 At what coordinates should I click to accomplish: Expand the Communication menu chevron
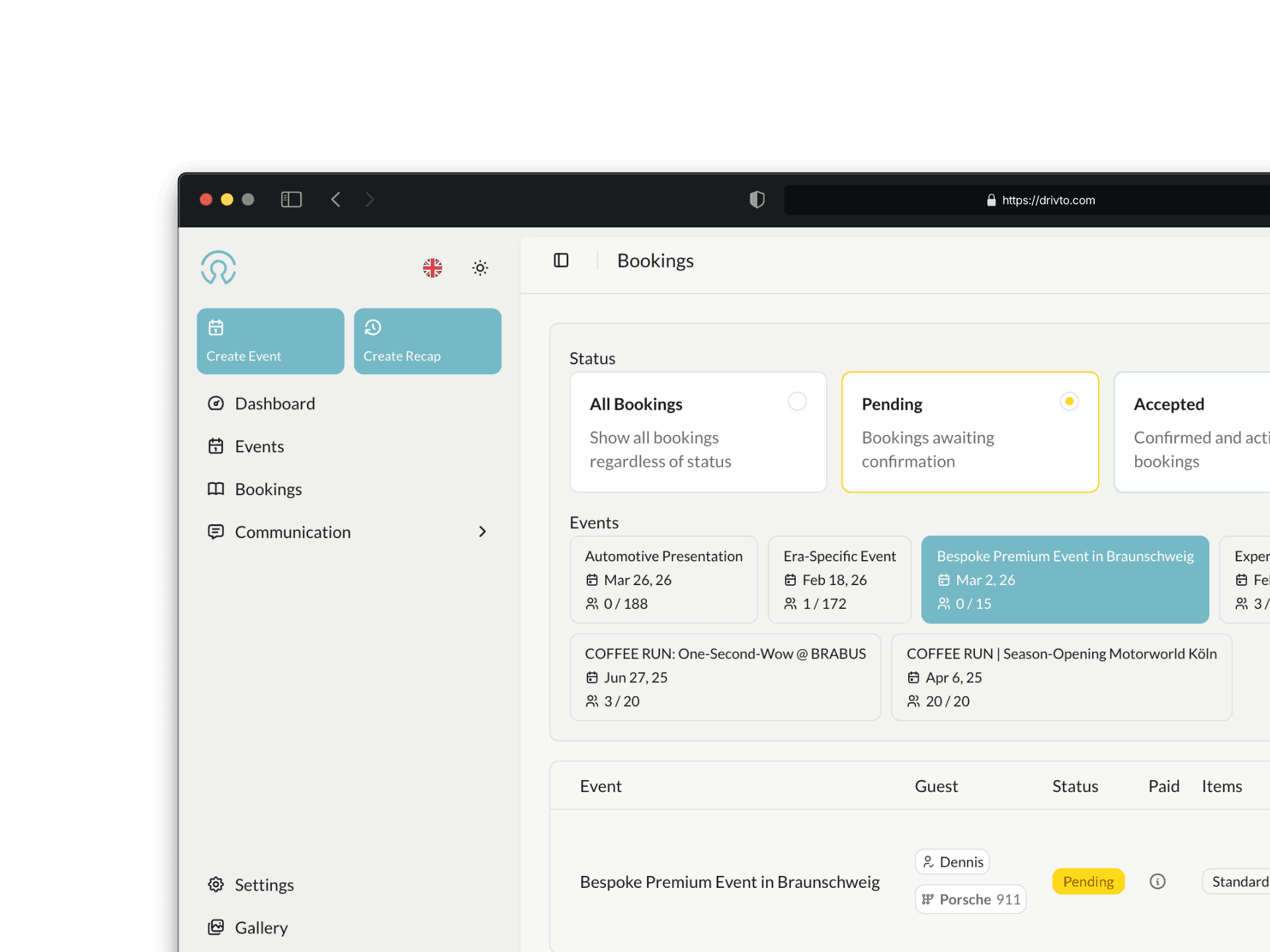tap(482, 532)
